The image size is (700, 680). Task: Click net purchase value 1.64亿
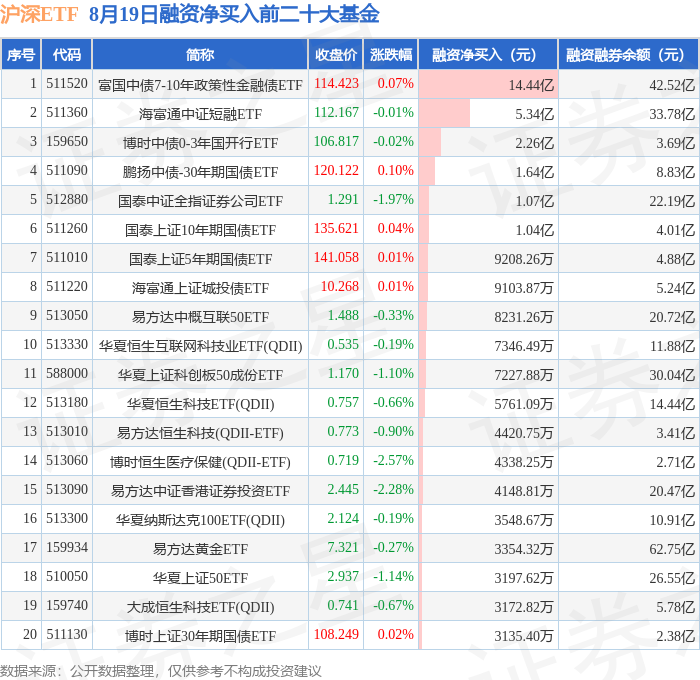point(534,172)
